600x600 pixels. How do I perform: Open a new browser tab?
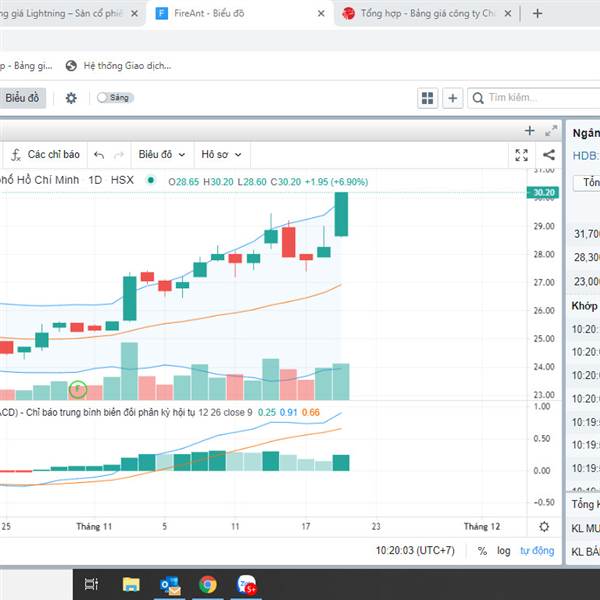tap(537, 14)
